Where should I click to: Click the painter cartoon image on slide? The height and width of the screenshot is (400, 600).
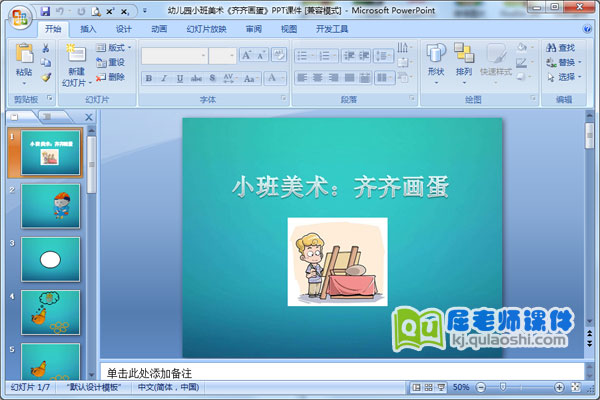point(338,262)
